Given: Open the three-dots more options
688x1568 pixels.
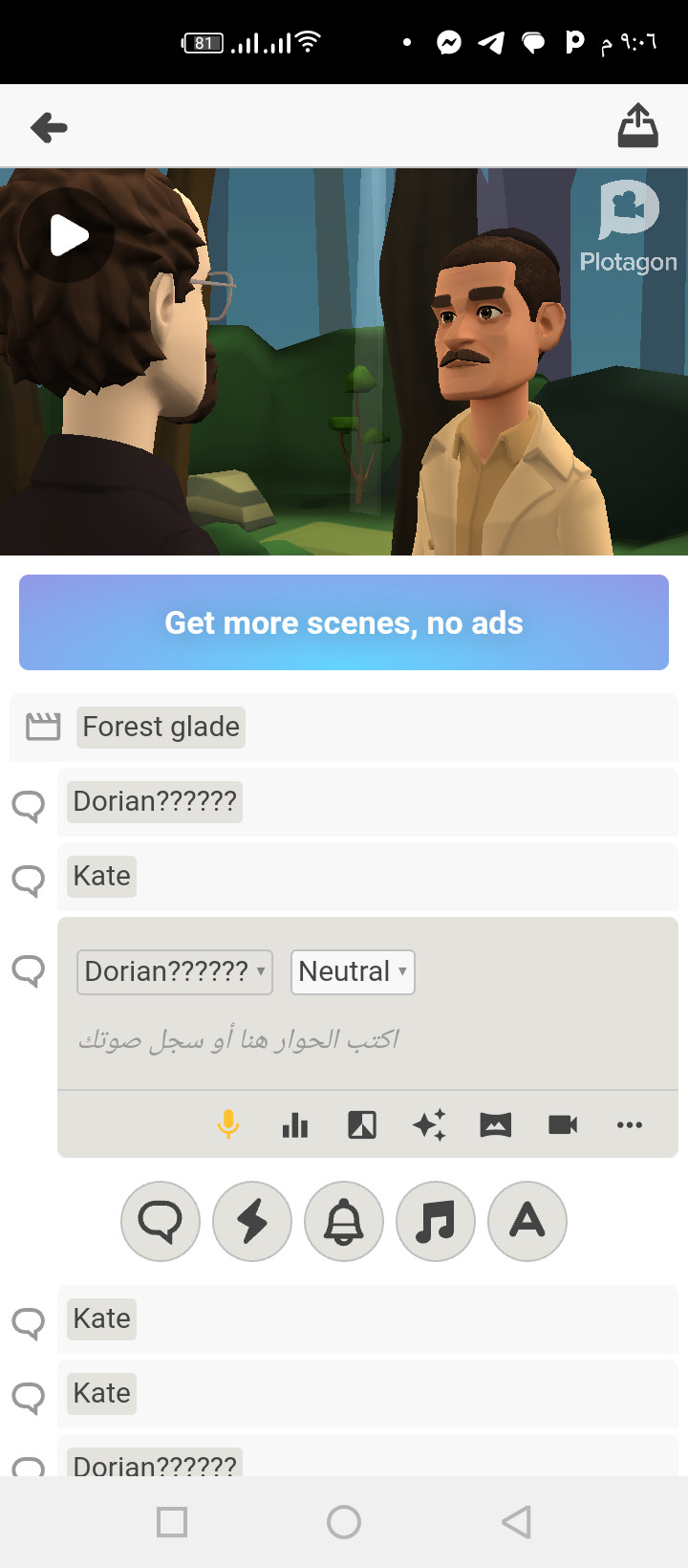Looking at the screenshot, I should click(630, 1124).
